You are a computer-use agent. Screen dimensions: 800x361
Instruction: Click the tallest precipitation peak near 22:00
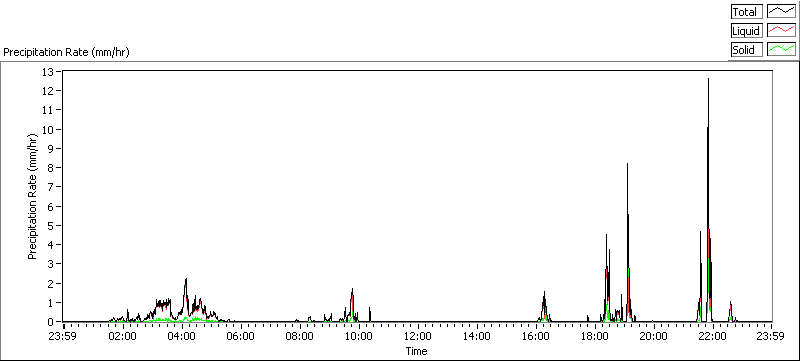tap(708, 79)
